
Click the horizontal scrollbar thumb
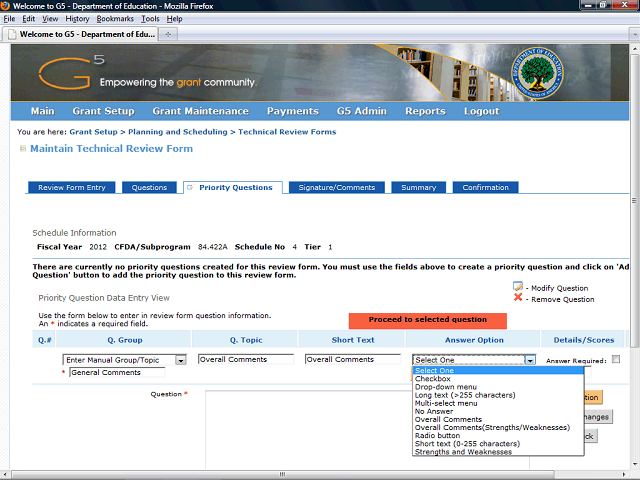(282, 474)
